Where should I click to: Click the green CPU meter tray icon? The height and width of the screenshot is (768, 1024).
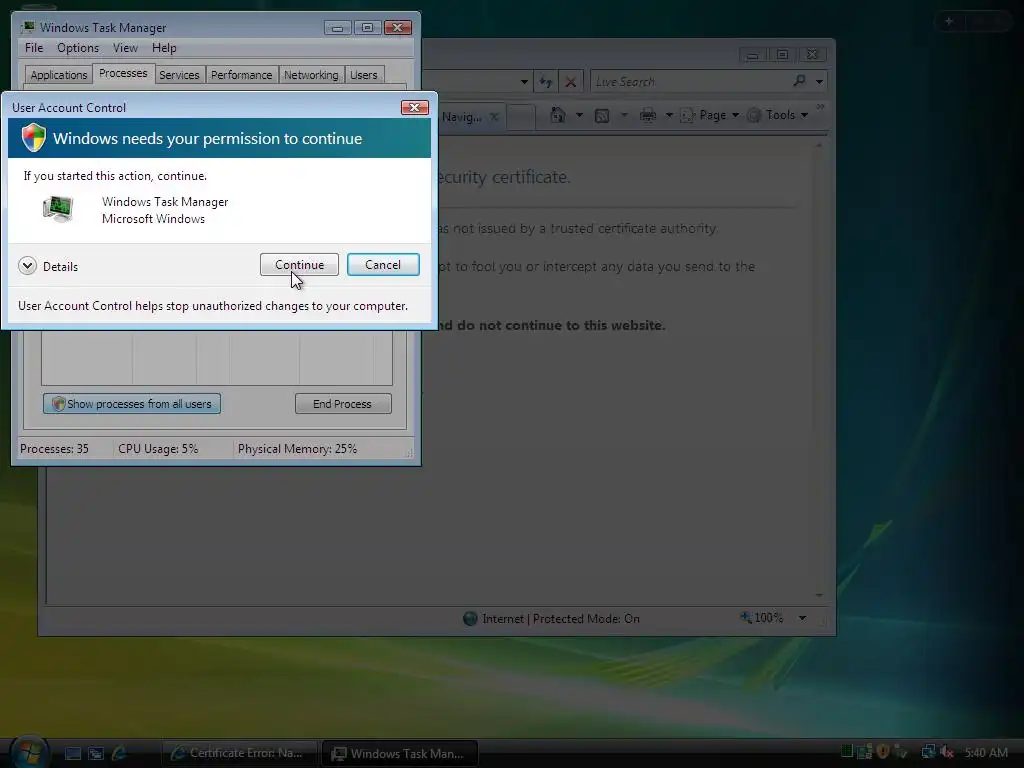(x=846, y=752)
